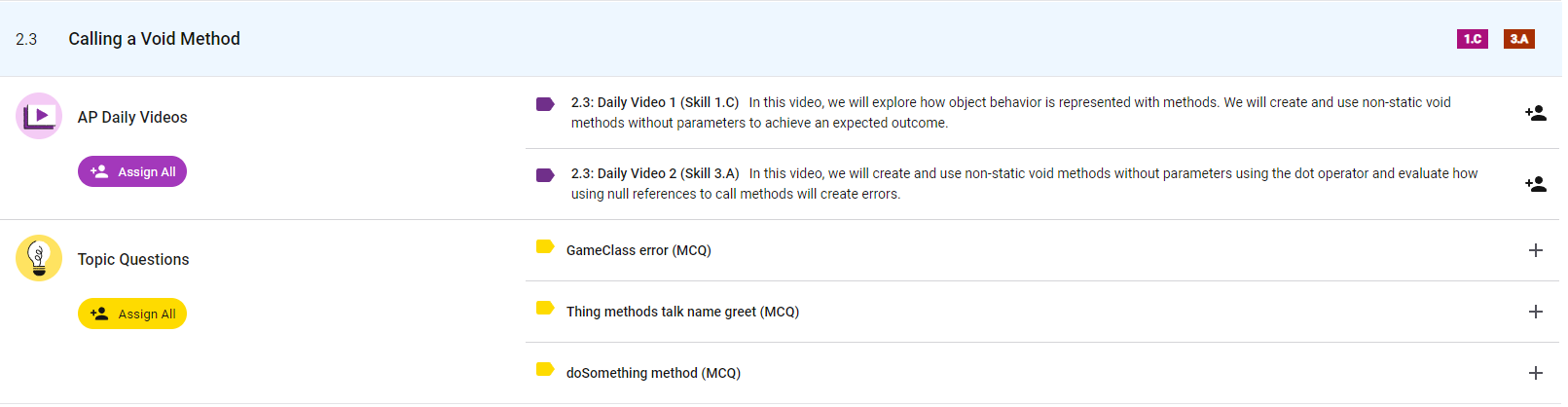
Task: Assign all Topic Questions
Action: point(132,314)
